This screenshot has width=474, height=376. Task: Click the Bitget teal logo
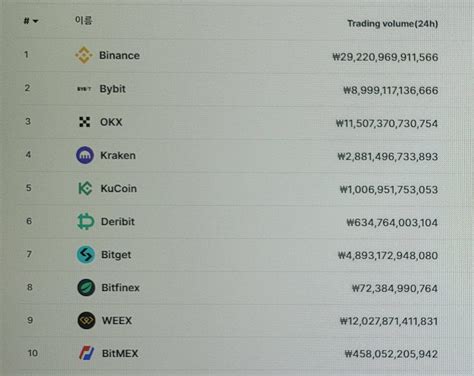coord(86,255)
